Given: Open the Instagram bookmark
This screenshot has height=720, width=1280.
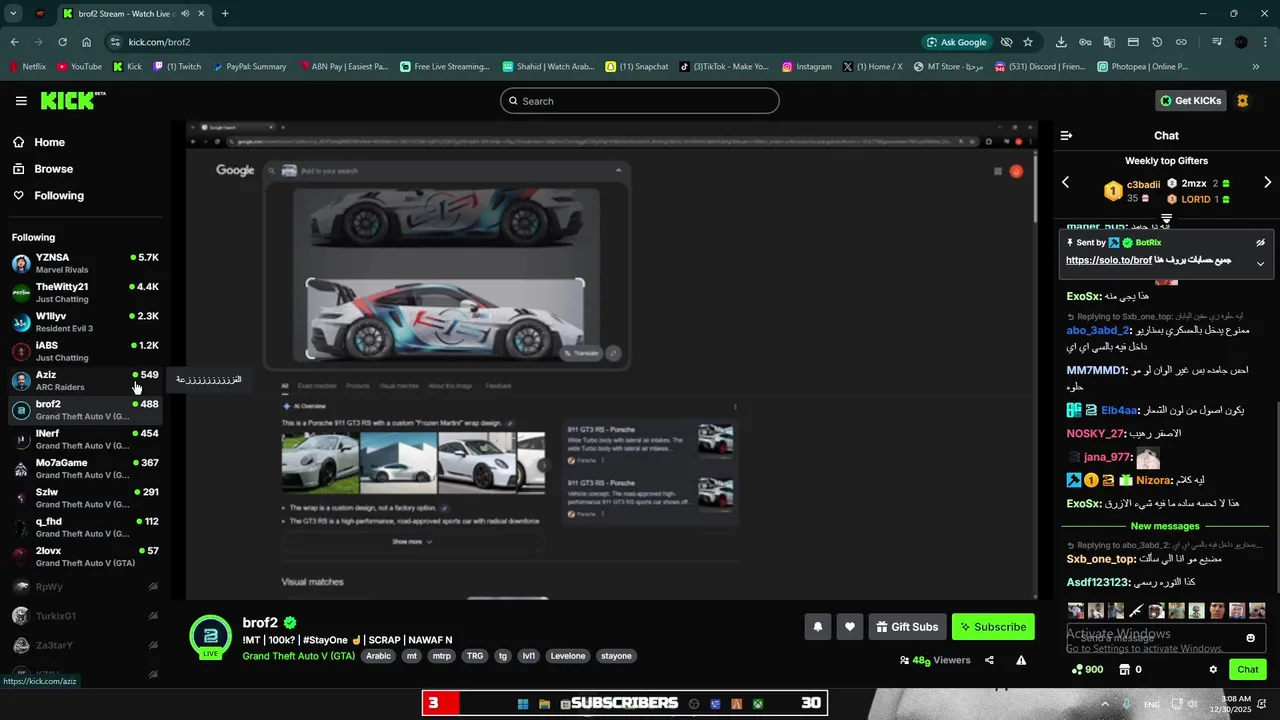Looking at the screenshot, I should pyautogui.click(x=807, y=67).
